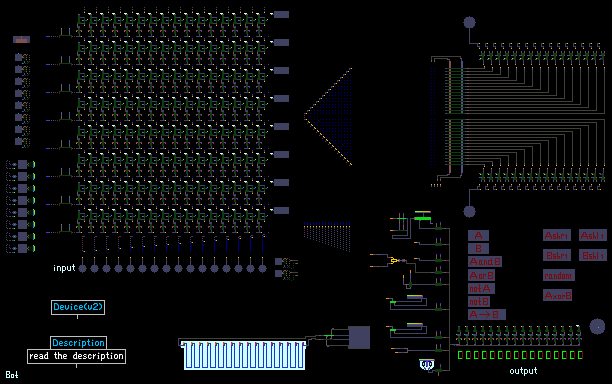Image resolution: width=612 pixels, height=384 pixels.
Task: Toggle the first green output bit indicator
Action: [460, 355]
